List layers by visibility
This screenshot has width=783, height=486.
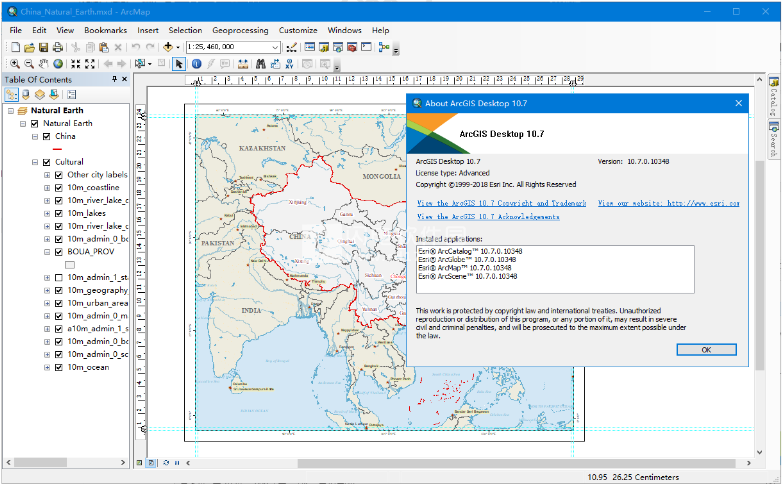click(x=39, y=94)
